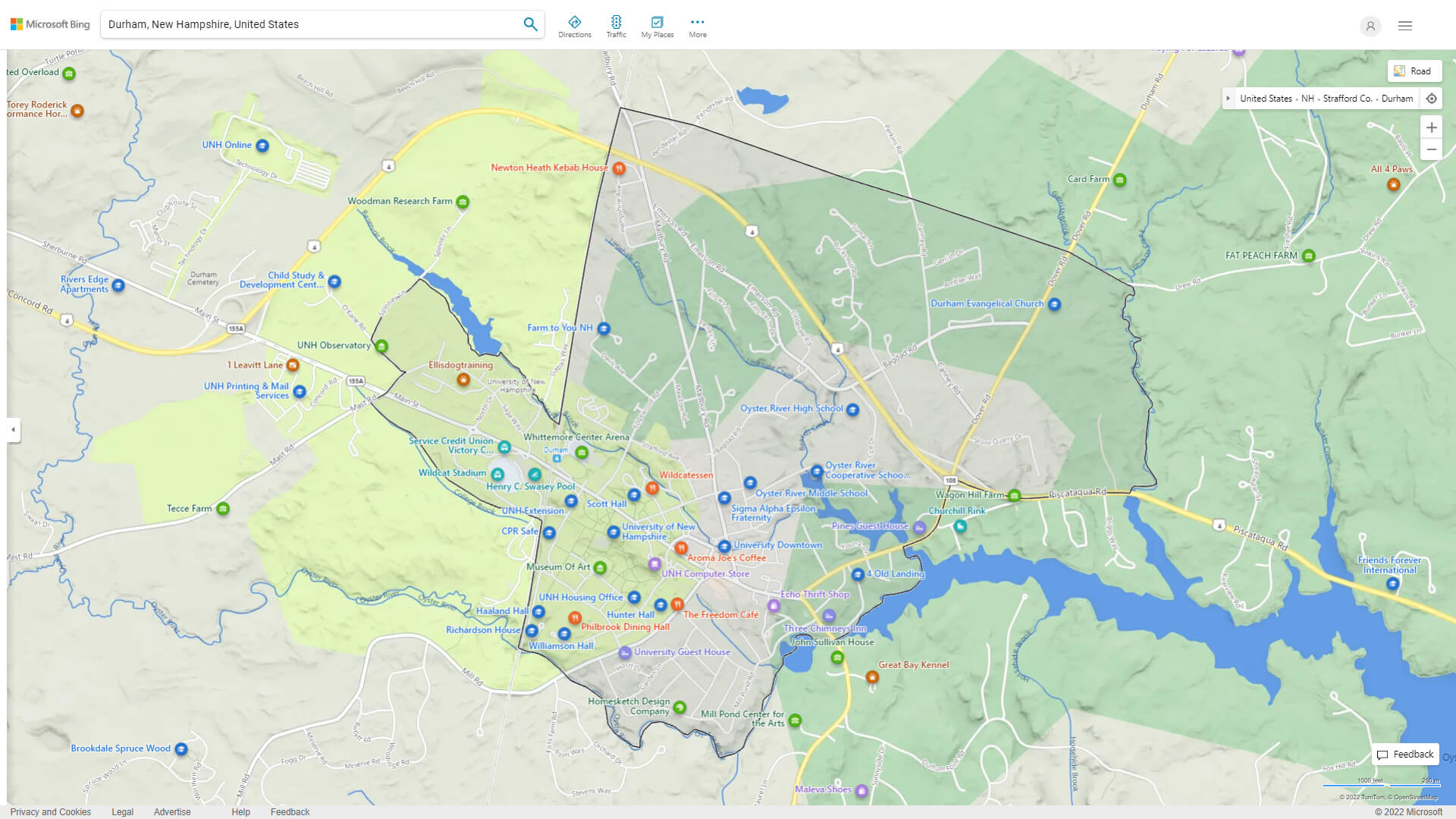Expand the breadcrumb arrow before United States
1456x819 pixels.
click(1228, 98)
